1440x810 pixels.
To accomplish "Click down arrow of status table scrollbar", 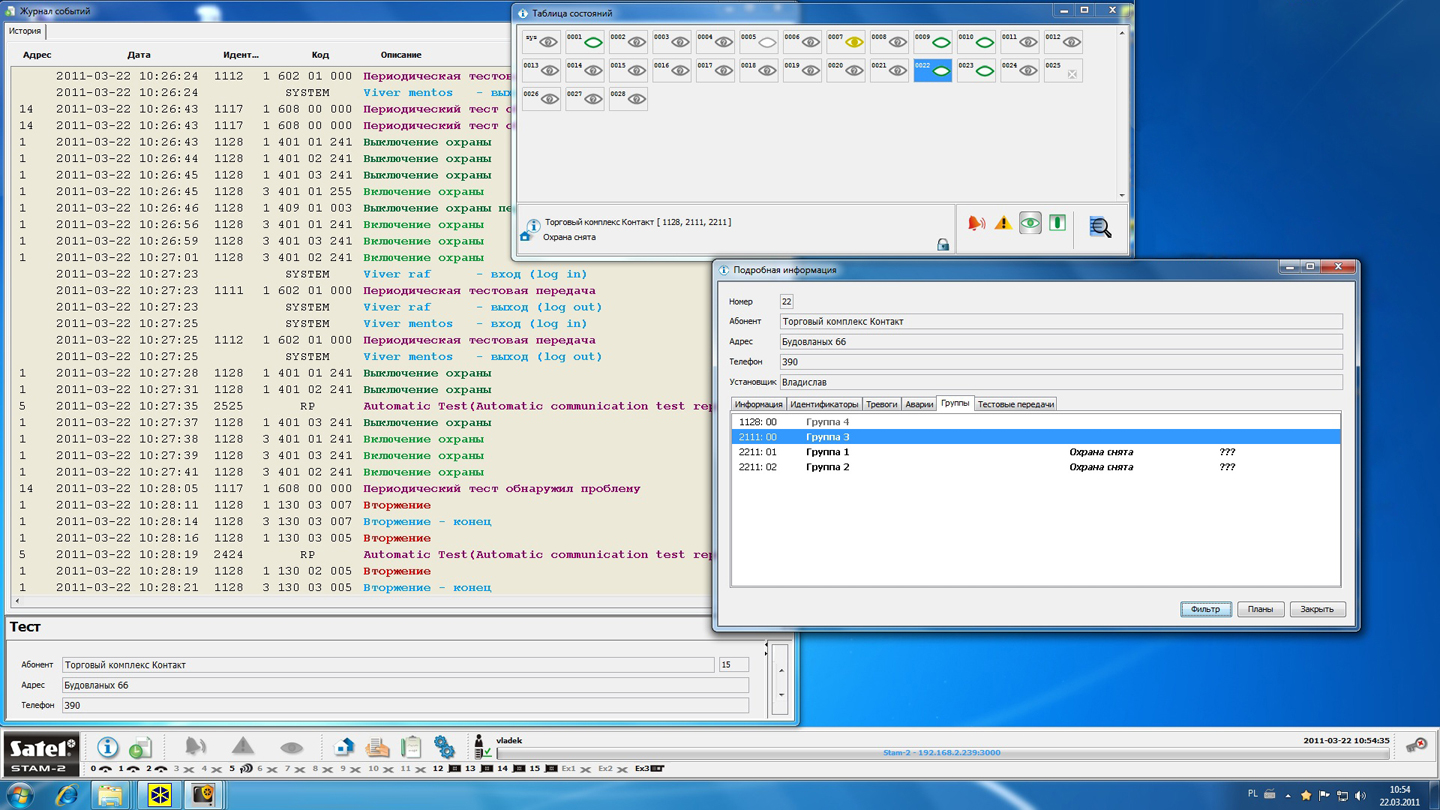I will (x=1121, y=196).
